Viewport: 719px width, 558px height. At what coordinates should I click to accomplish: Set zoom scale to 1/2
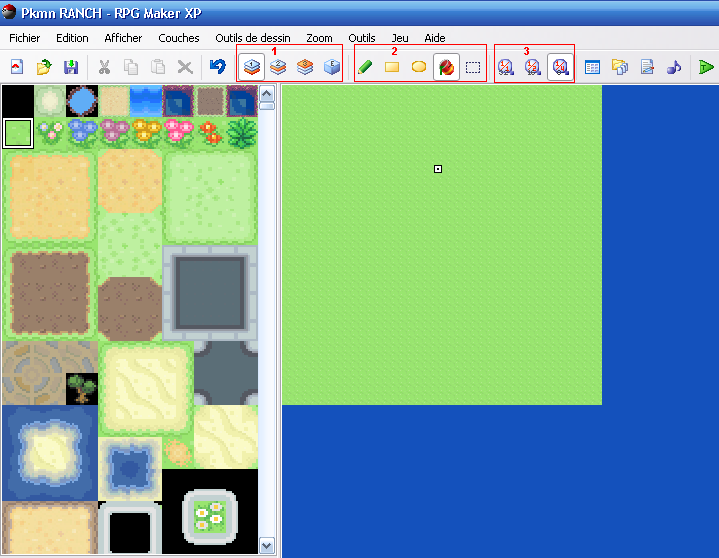tap(532, 67)
